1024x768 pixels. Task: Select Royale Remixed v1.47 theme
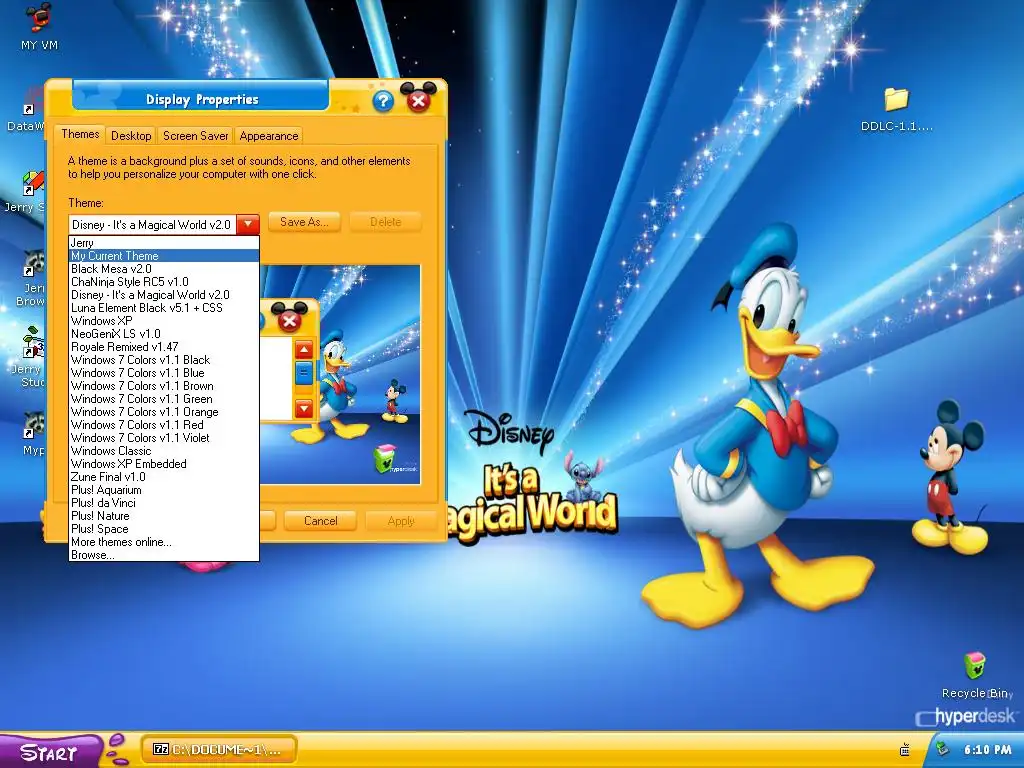pos(164,347)
